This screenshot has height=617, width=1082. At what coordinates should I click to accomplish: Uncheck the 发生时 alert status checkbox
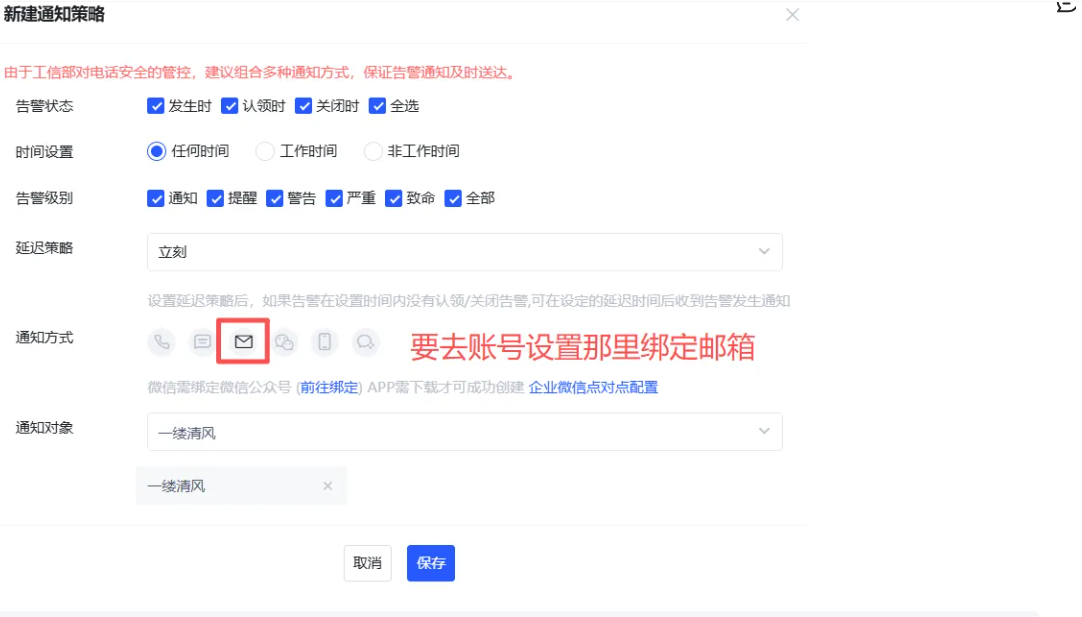pos(156,106)
